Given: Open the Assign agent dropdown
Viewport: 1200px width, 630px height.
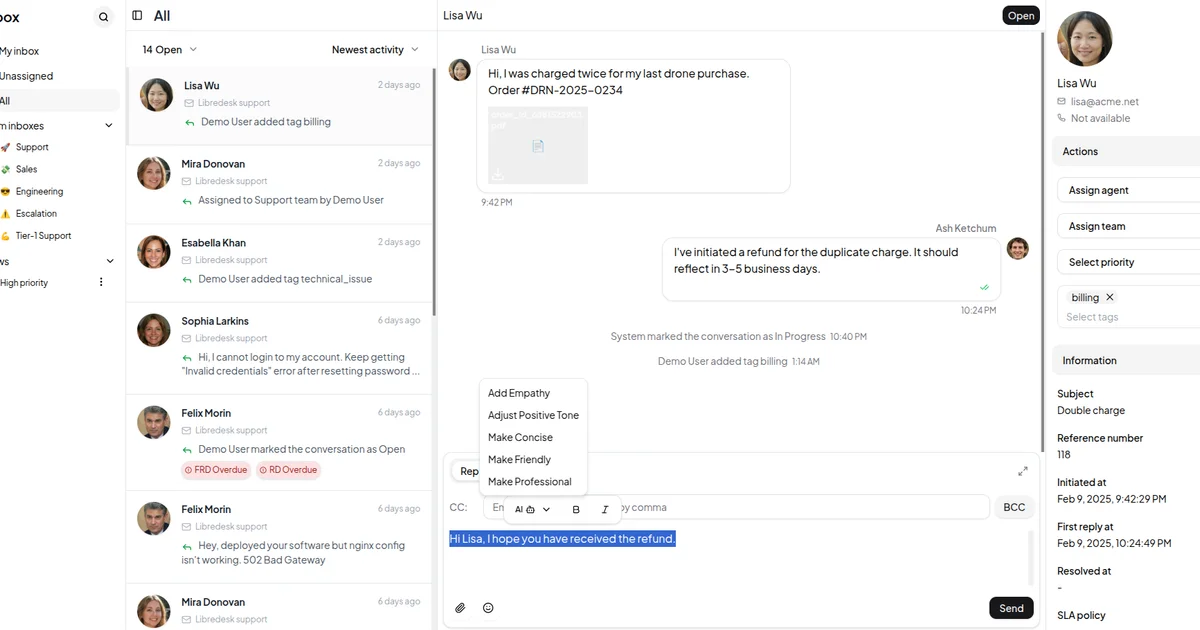Looking at the screenshot, I should tap(1128, 190).
